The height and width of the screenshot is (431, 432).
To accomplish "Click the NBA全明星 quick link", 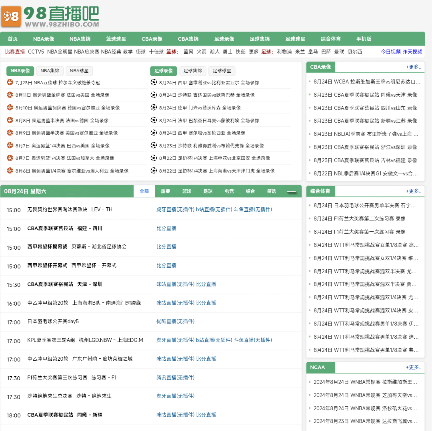I will 59,52.
